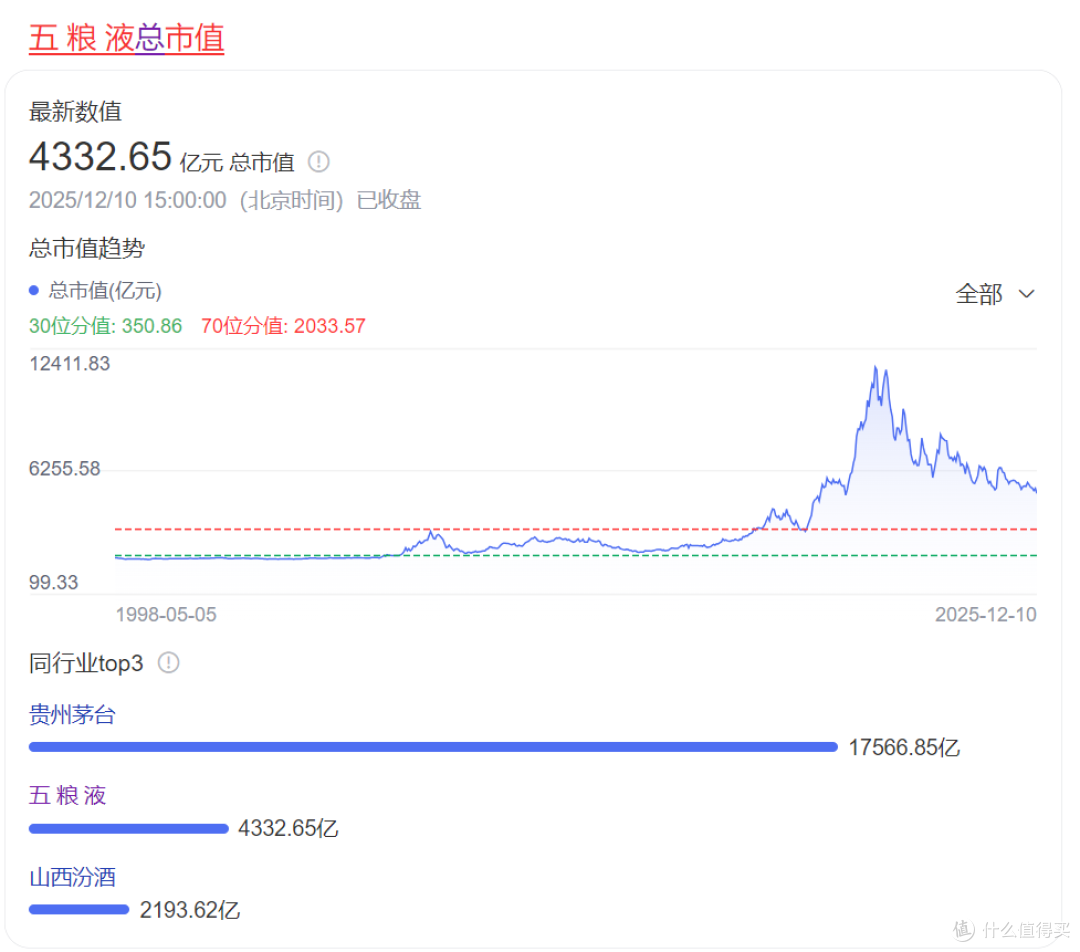Image resolution: width=1080 pixels, height=952 pixels.
Task: Click the 1998-05-05 start date label
Action: tap(166, 614)
